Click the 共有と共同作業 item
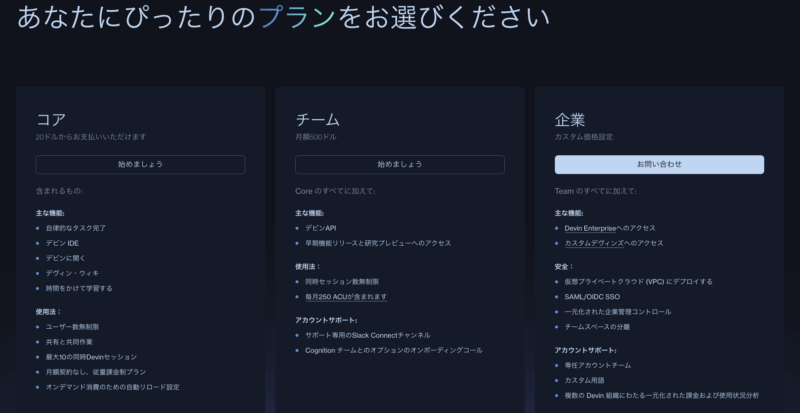800x413 pixels. (x=69, y=342)
